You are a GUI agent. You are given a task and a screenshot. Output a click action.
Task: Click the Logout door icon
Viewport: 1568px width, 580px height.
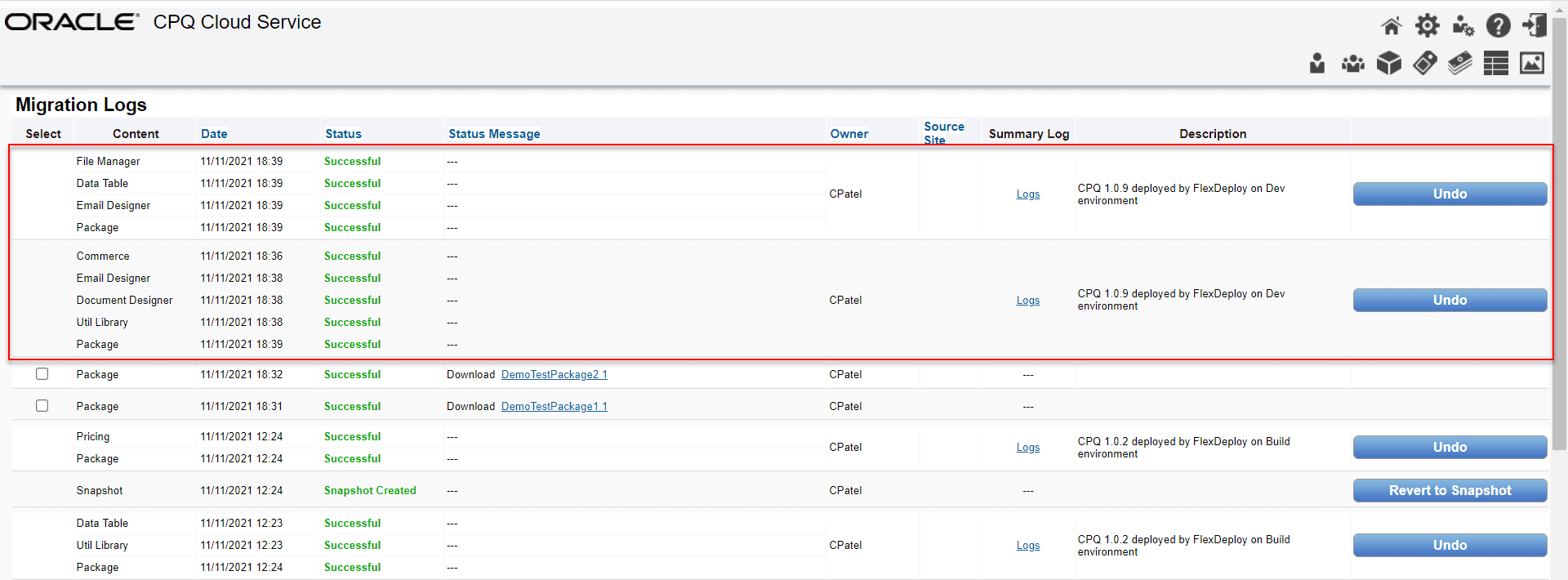point(1535,25)
